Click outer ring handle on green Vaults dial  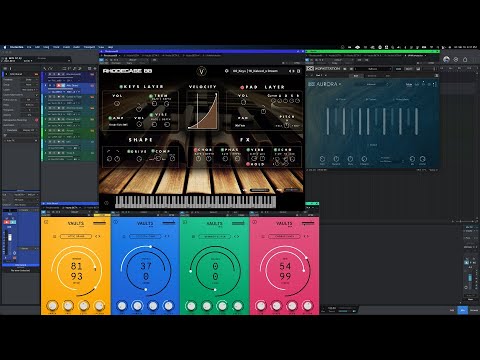tap(191, 271)
